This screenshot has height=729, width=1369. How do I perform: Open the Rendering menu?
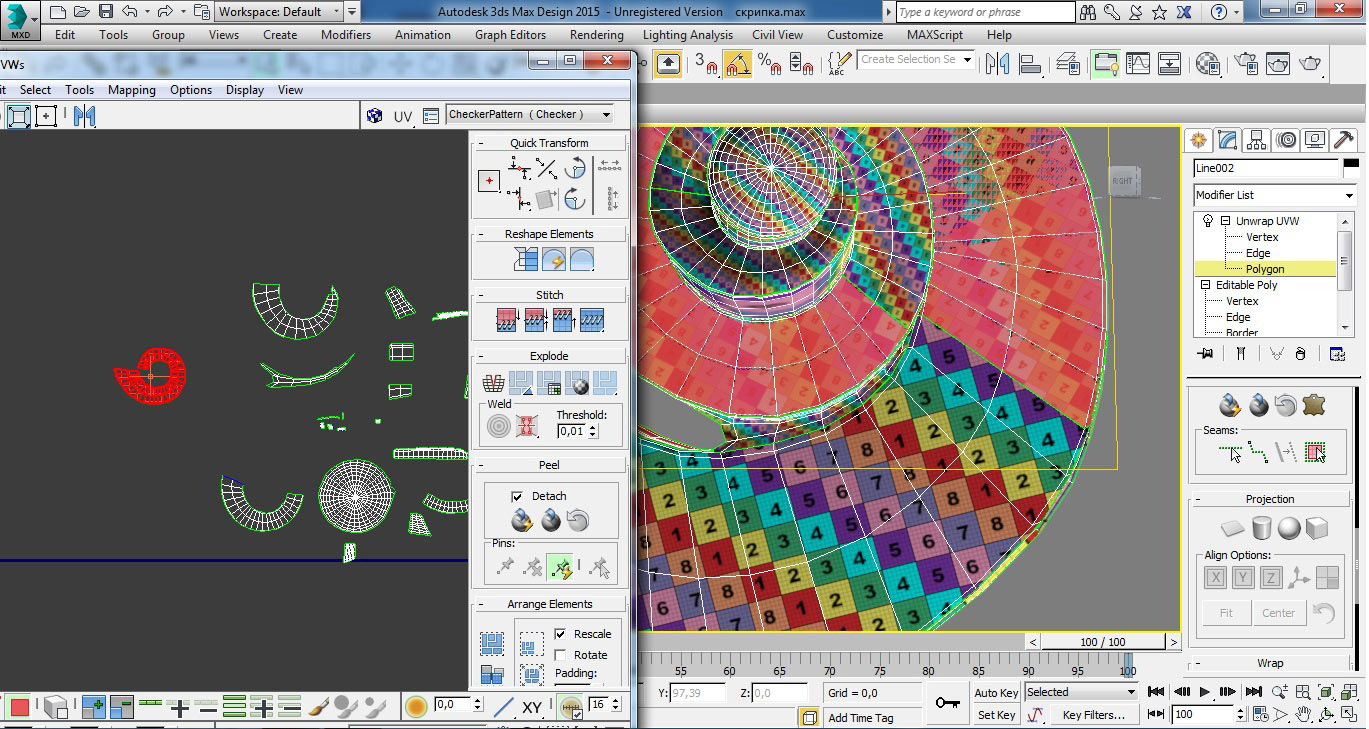[596, 35]
